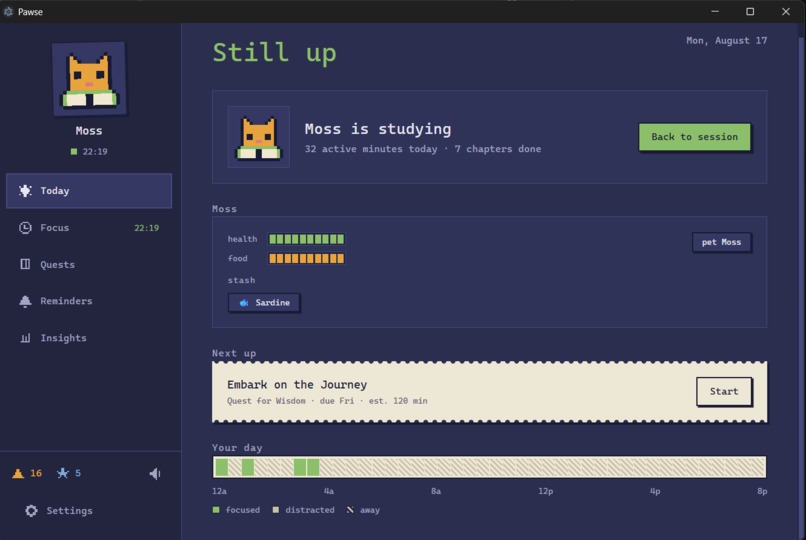Feed Moss the Sardine from stash
Screen dimensions: 806x540
click(x=264, y=303)
